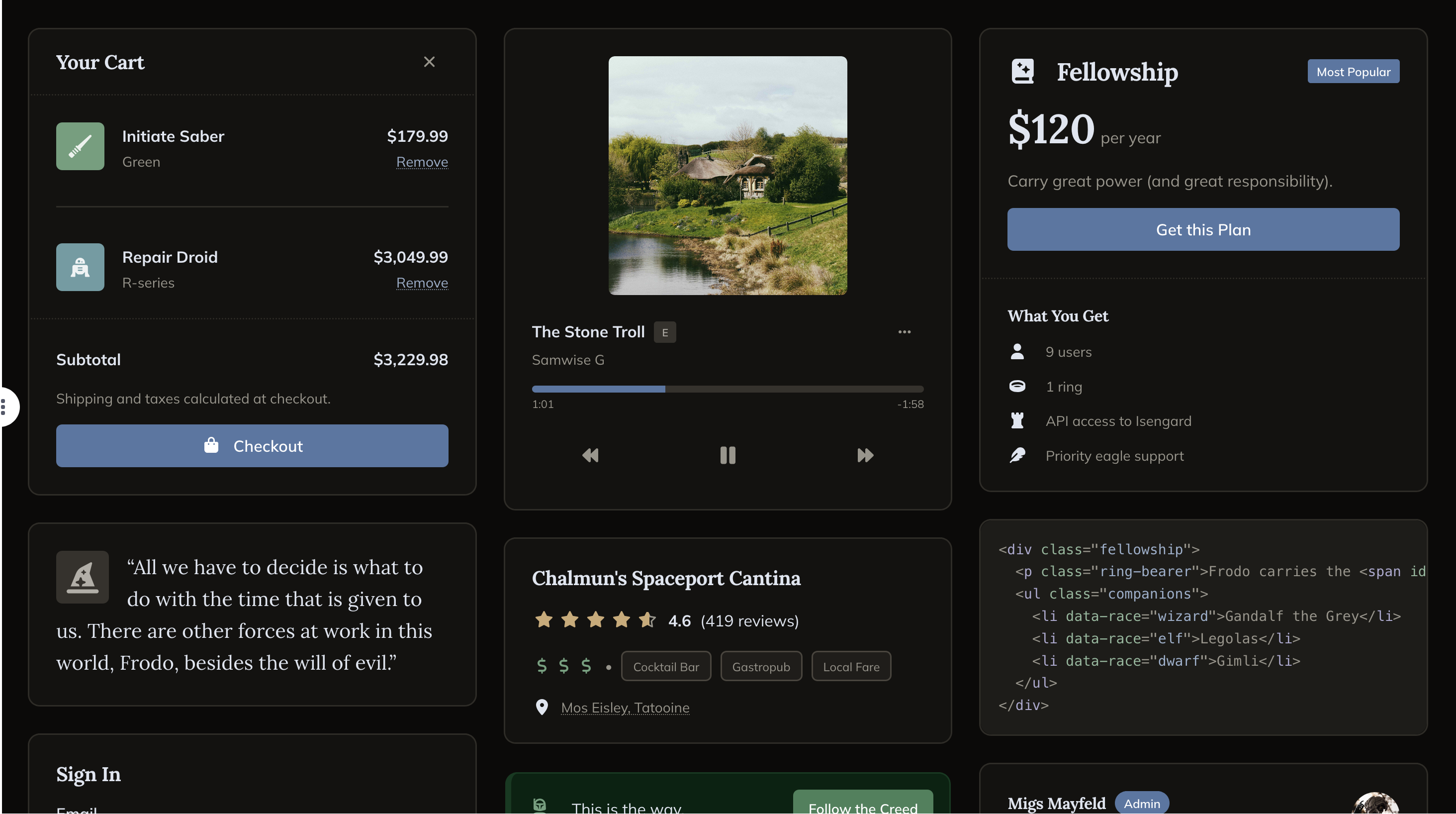Click the 4.6 rating value

point(679,620)
